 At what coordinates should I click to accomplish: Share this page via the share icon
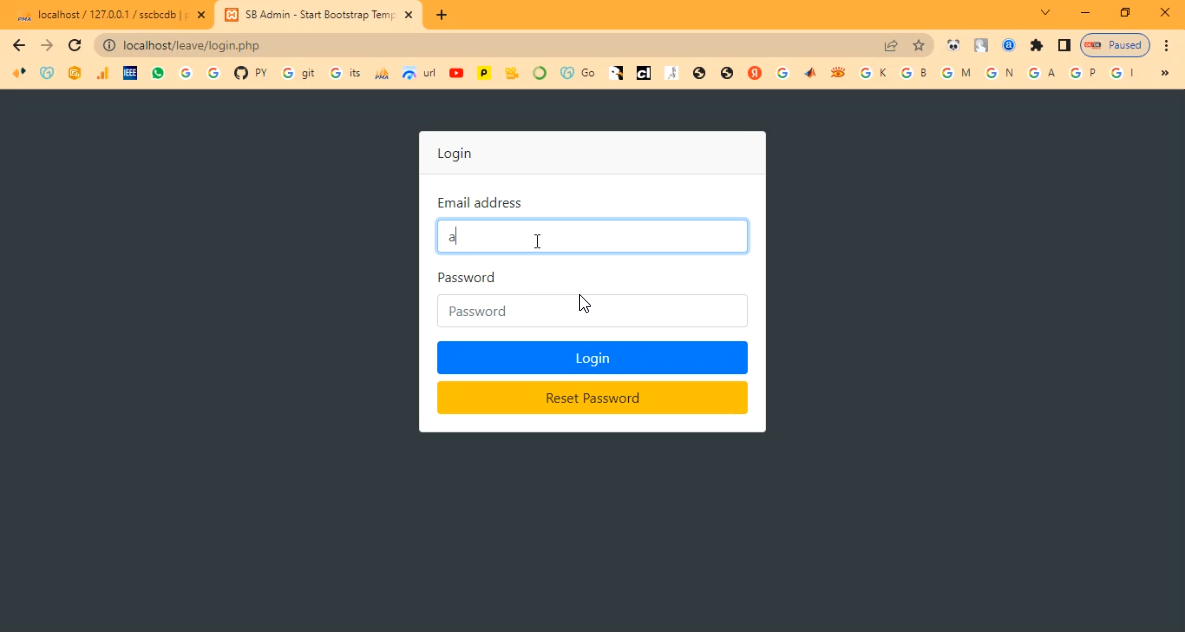point(891,45)
